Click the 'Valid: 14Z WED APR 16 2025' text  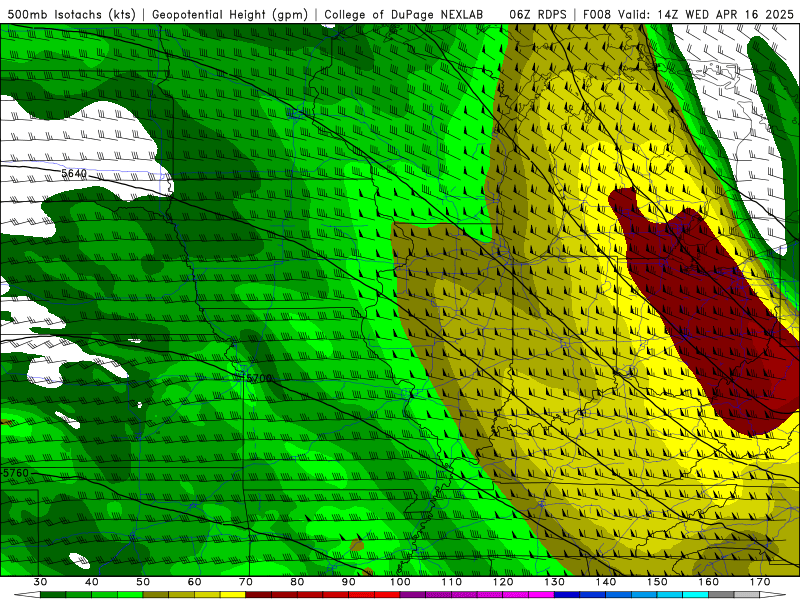point(706,14)
